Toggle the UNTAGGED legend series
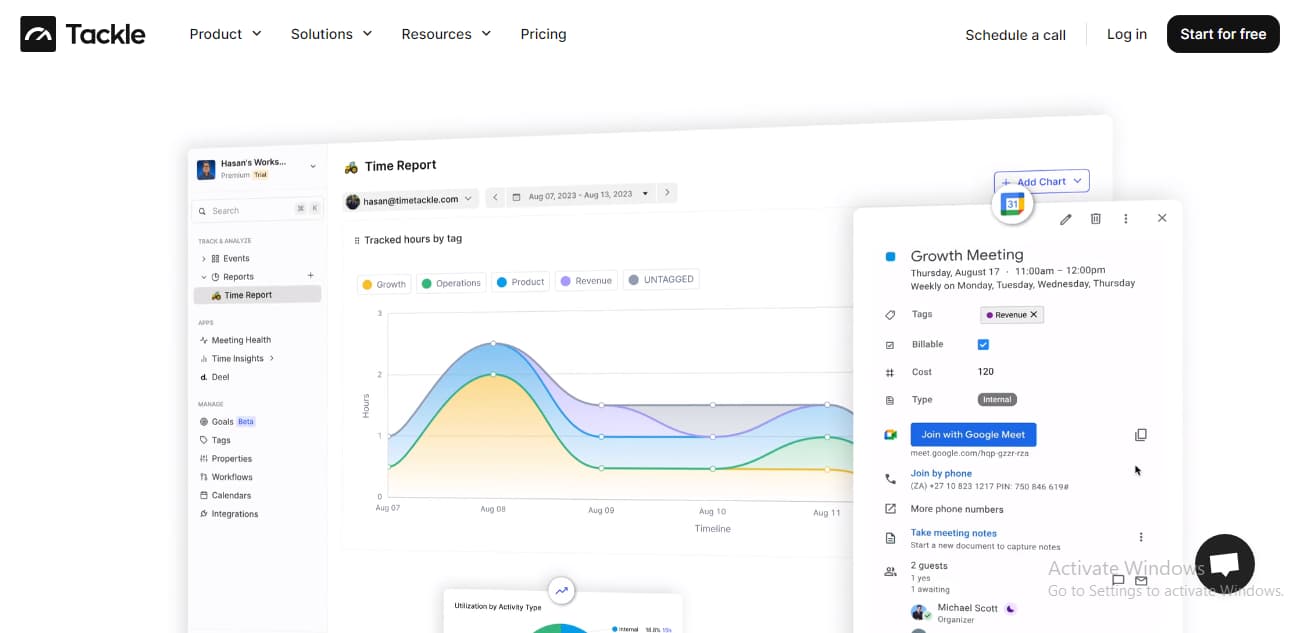The width and height of the screenshot is (1293, 633). tap(661, 280)
